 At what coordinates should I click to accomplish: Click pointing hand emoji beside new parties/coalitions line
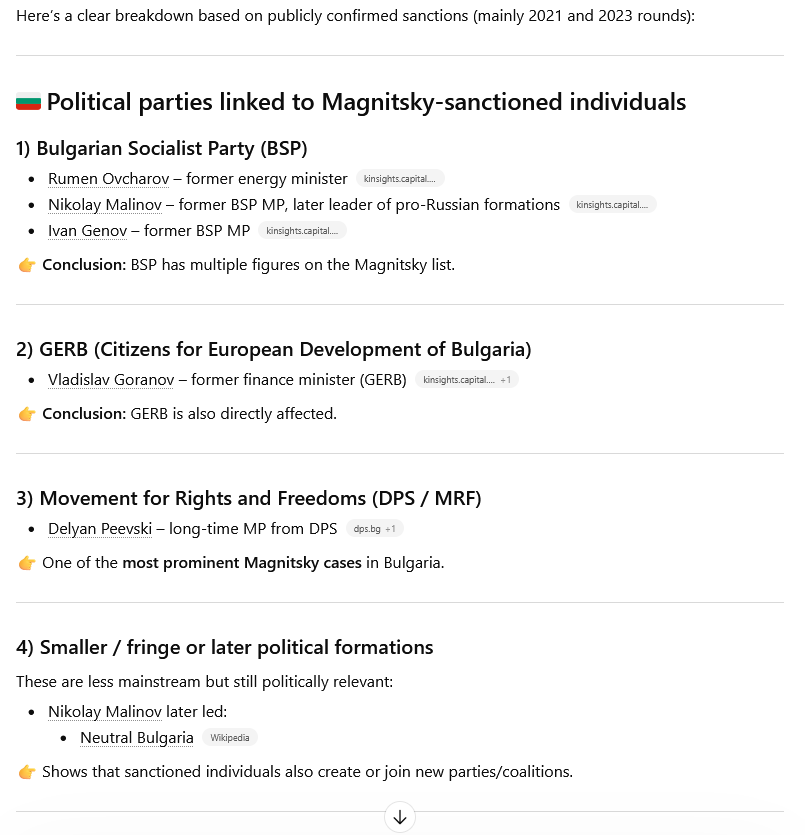pos(27,772)
